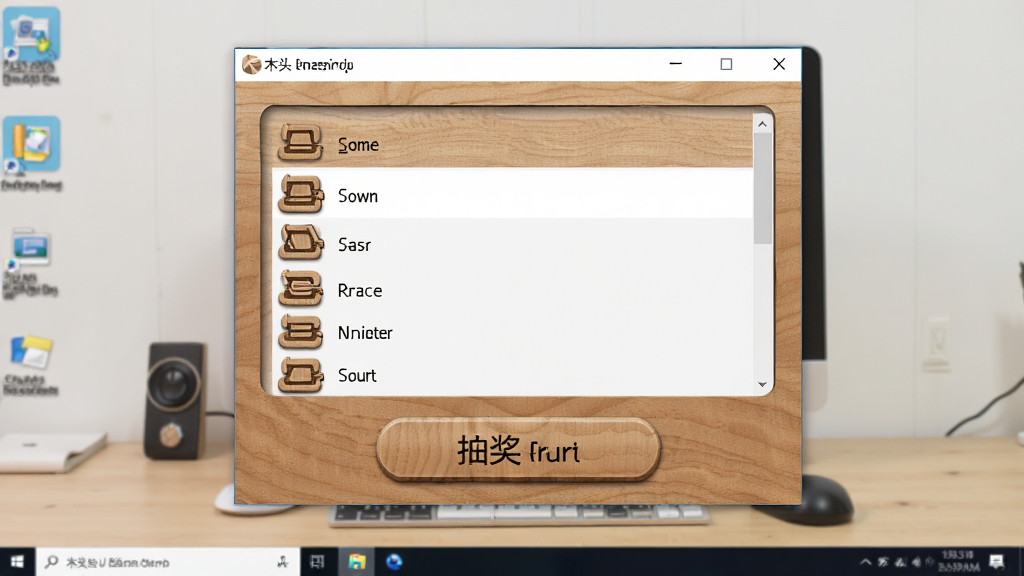Image resolution: width=1024 pixels, height=576 pixels.
Task: Open Task View from the taskbar
Action: coord(317,562)
